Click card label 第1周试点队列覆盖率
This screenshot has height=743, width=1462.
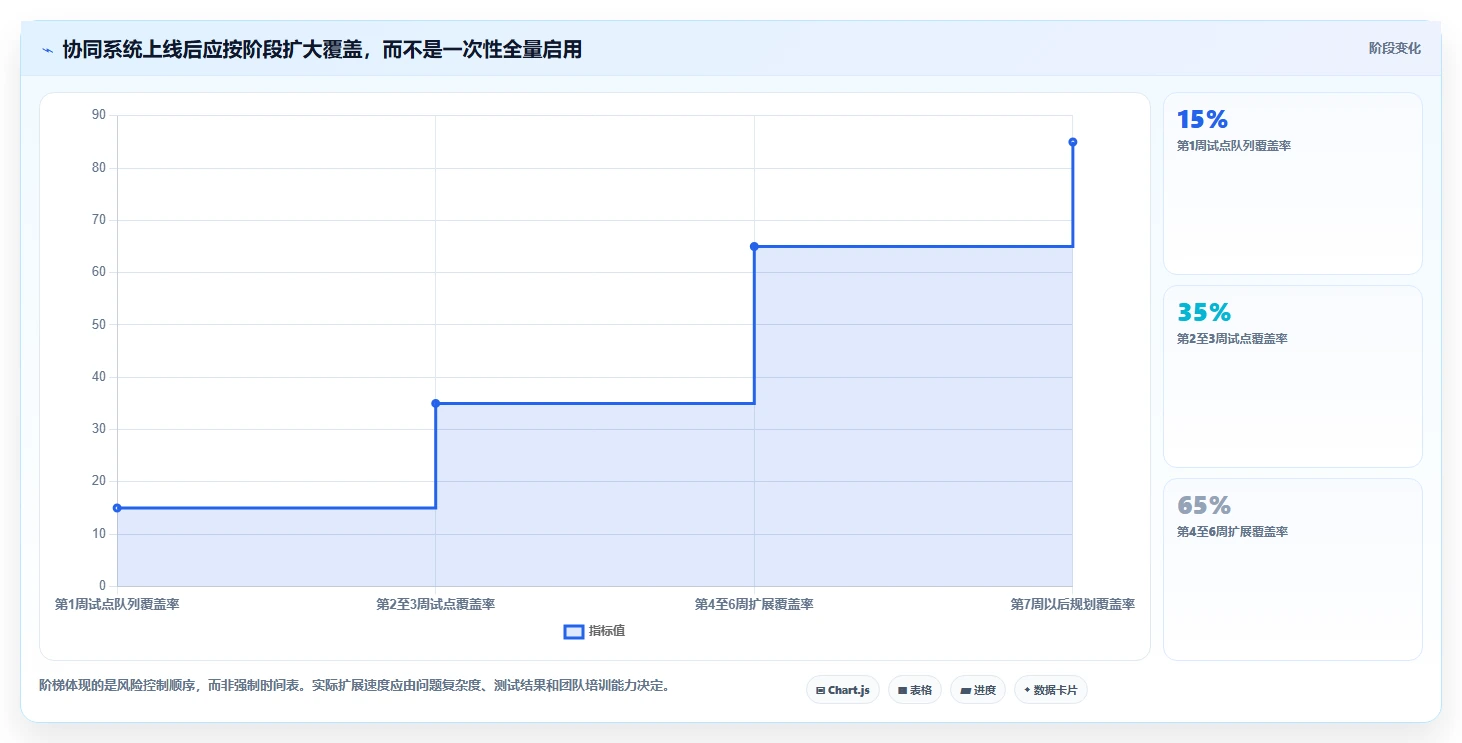click(x=1234, y=146)
